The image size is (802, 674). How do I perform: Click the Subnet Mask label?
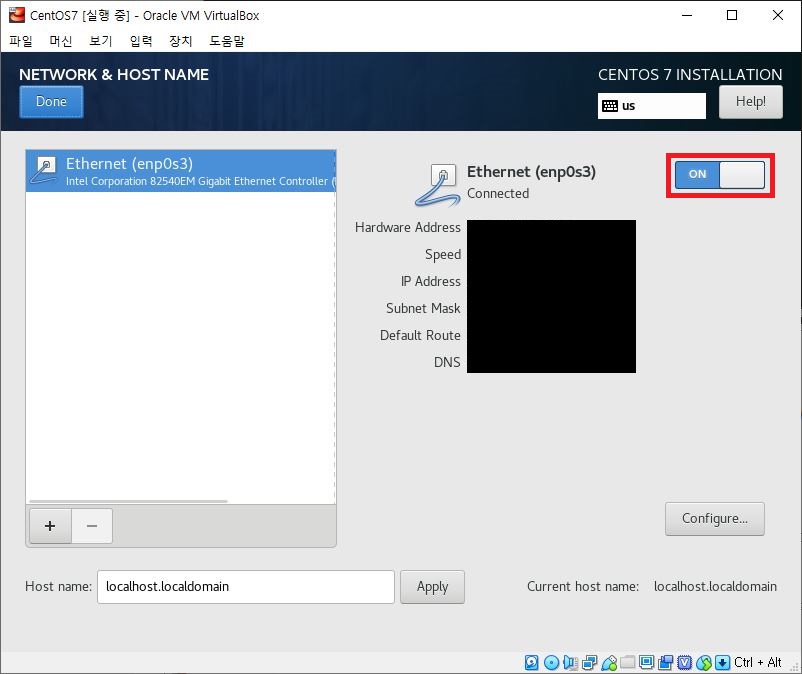[423, 308]
